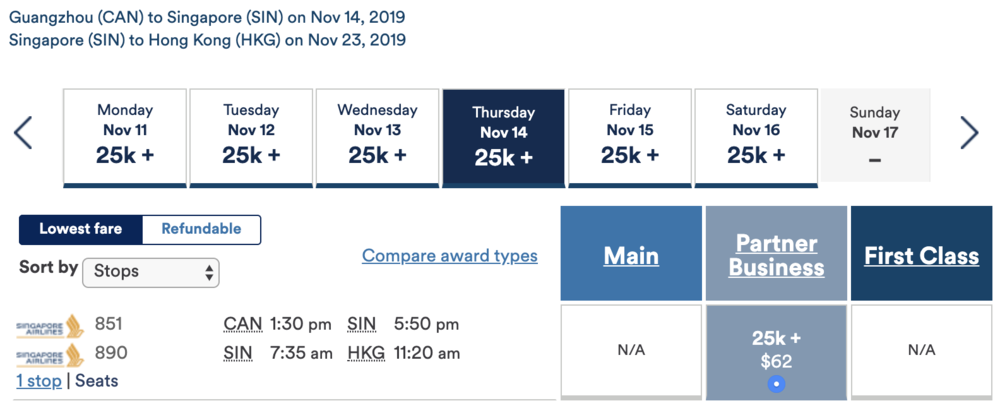Go to next week with right arrow

coord(969,133)
